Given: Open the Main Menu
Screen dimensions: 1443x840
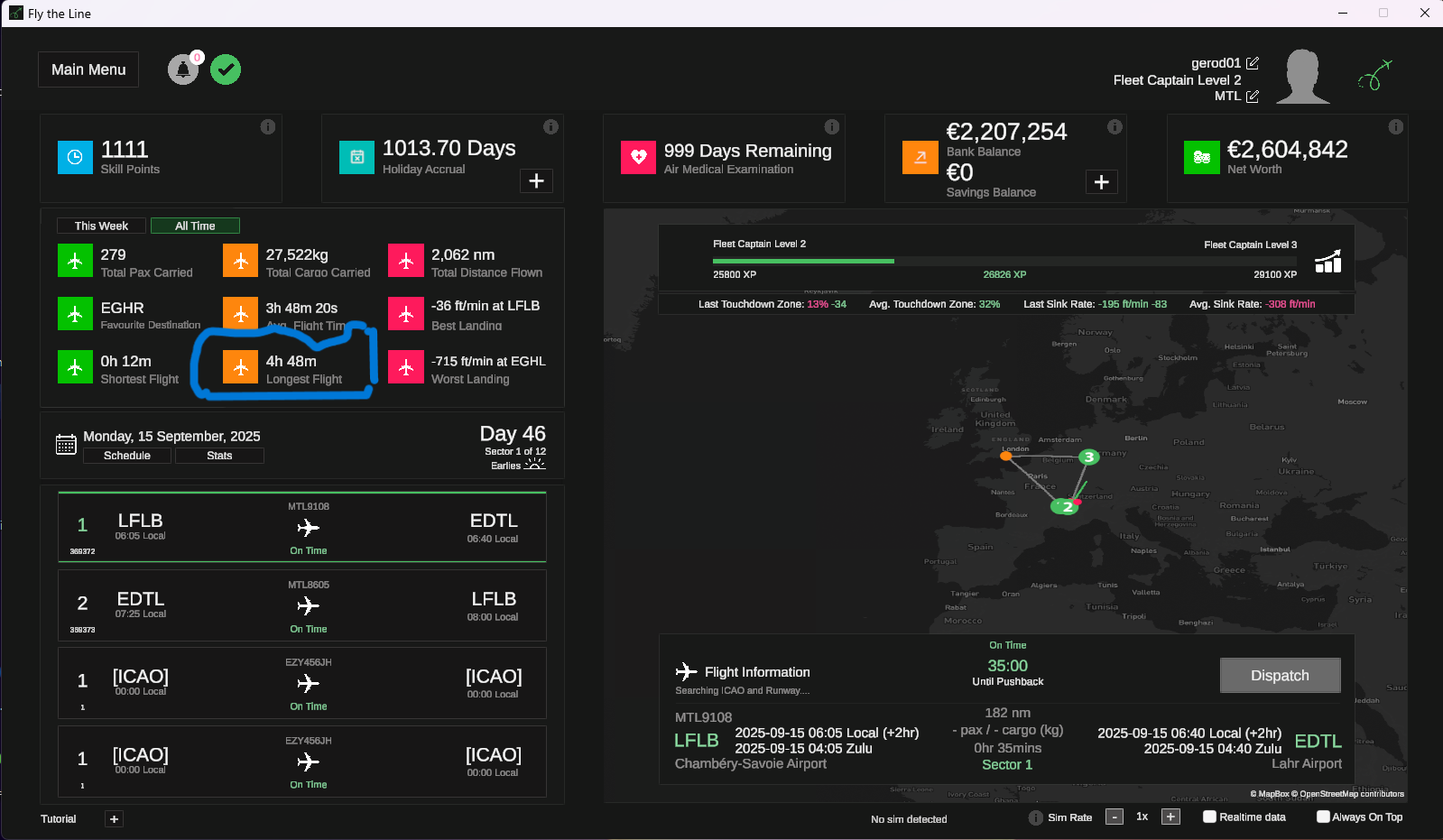Looking at the screenshot, I should (88, 69).
